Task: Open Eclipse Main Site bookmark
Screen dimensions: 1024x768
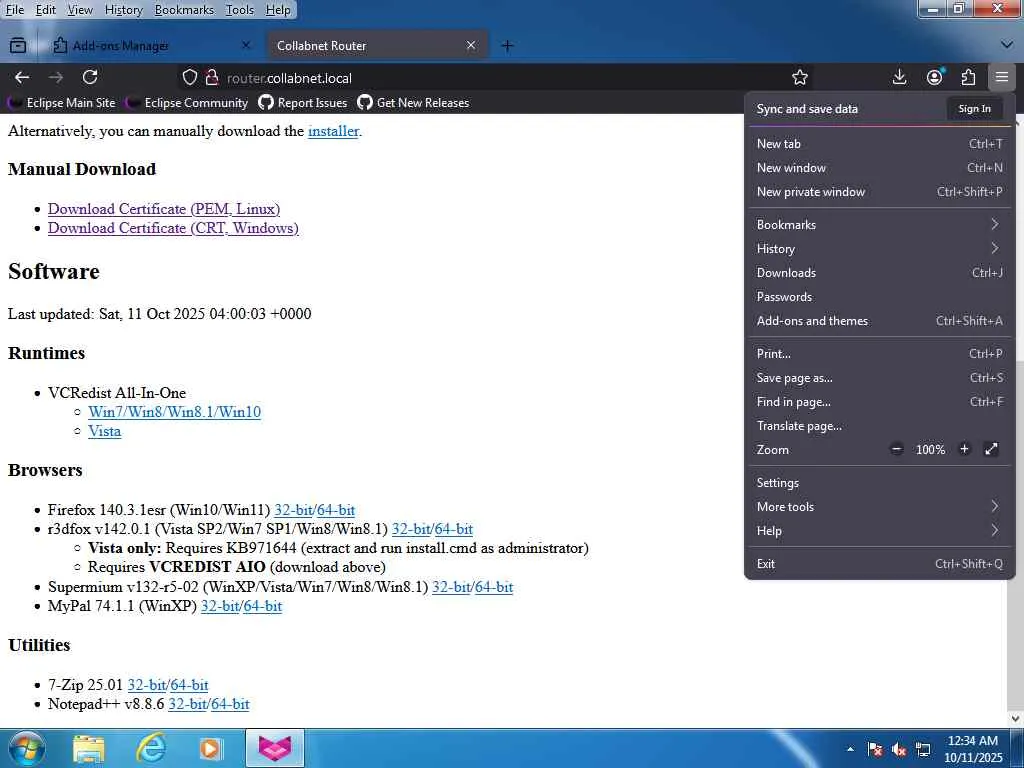Action: (x=61, y=103)
